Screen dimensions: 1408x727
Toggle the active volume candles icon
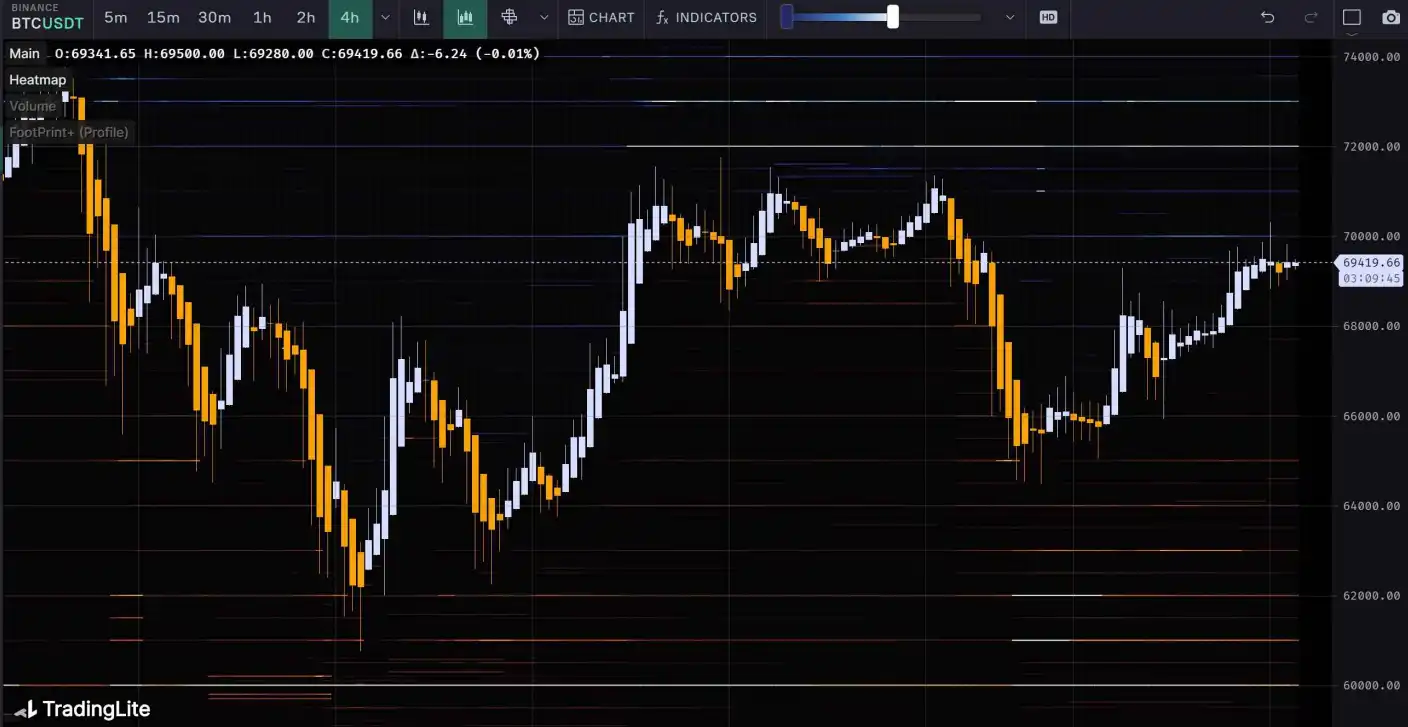pyautogui.click(x=465, y=17)
